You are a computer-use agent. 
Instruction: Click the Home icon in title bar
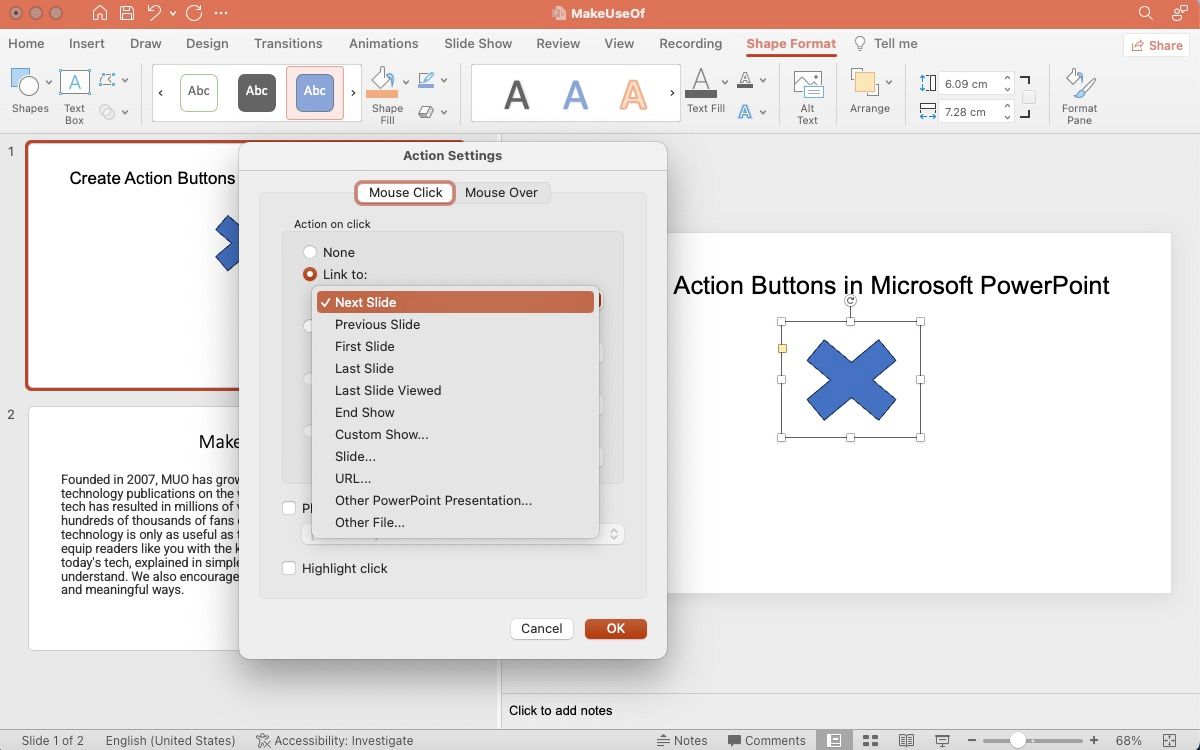click(x=99, y=14)
